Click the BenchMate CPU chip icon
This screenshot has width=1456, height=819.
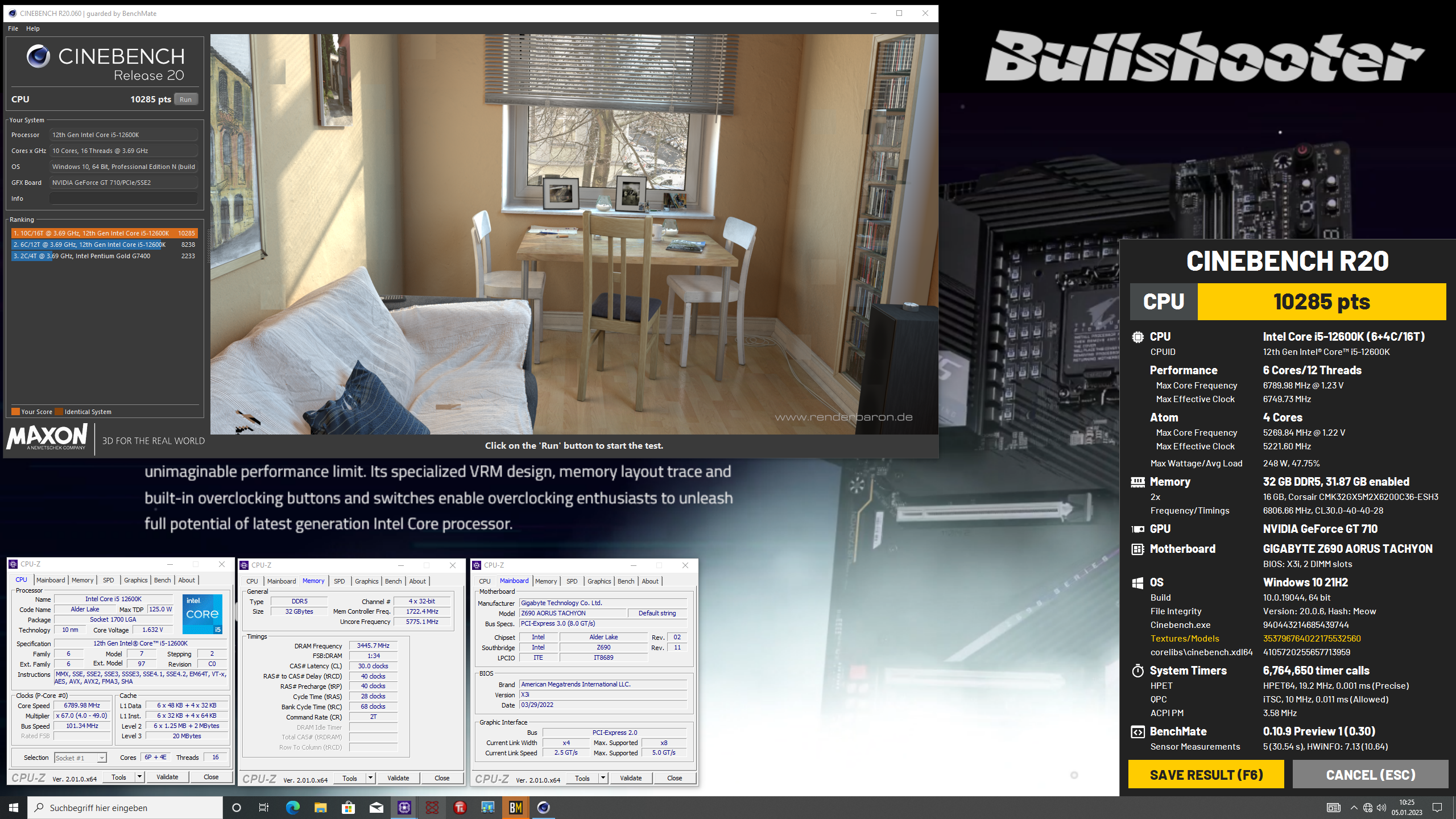tap(1137, 337)
